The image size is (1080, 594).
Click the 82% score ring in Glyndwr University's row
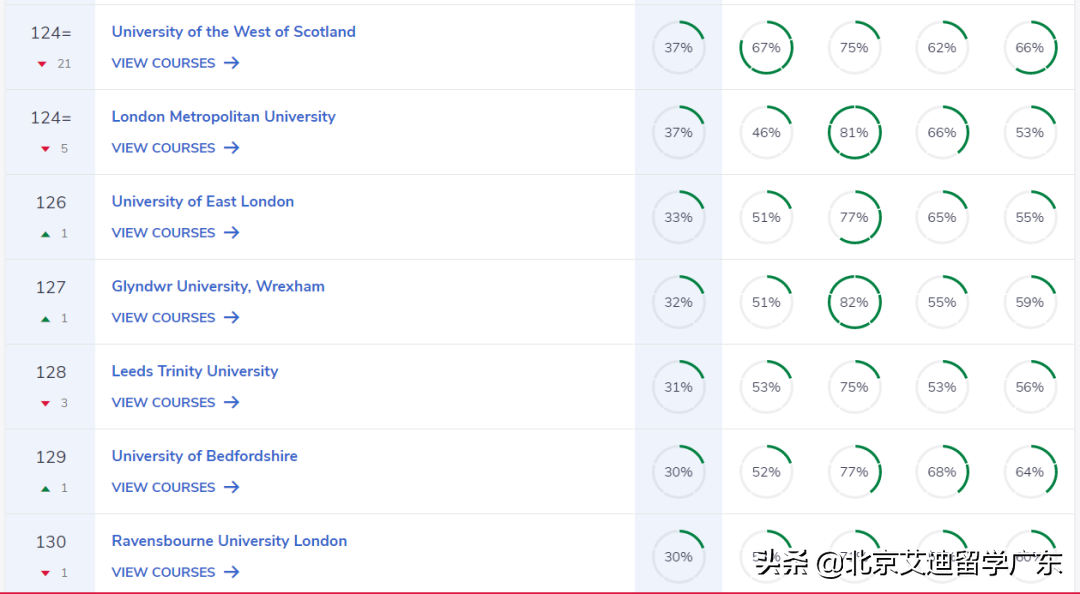point(854,302)
